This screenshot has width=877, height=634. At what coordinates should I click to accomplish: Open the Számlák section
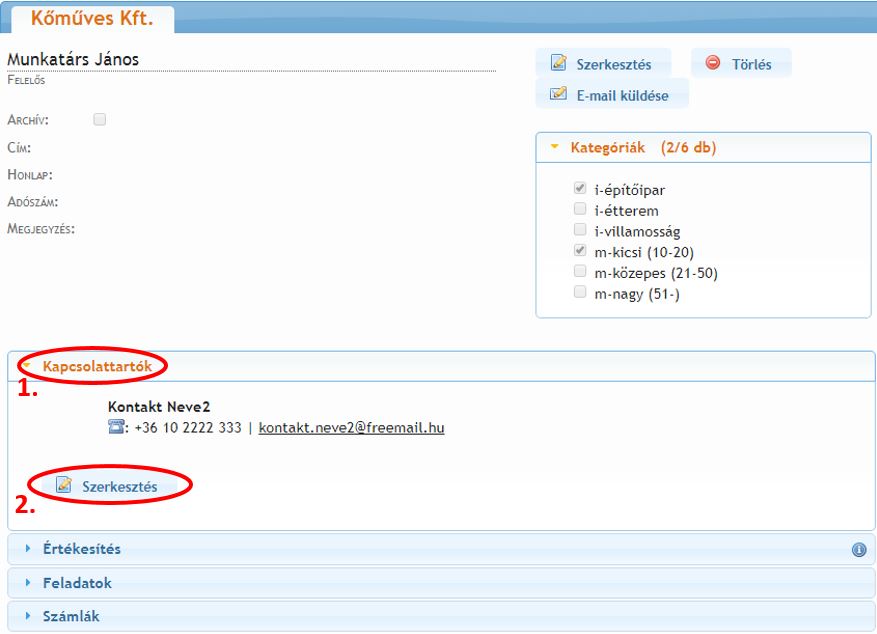coord(70,616)
